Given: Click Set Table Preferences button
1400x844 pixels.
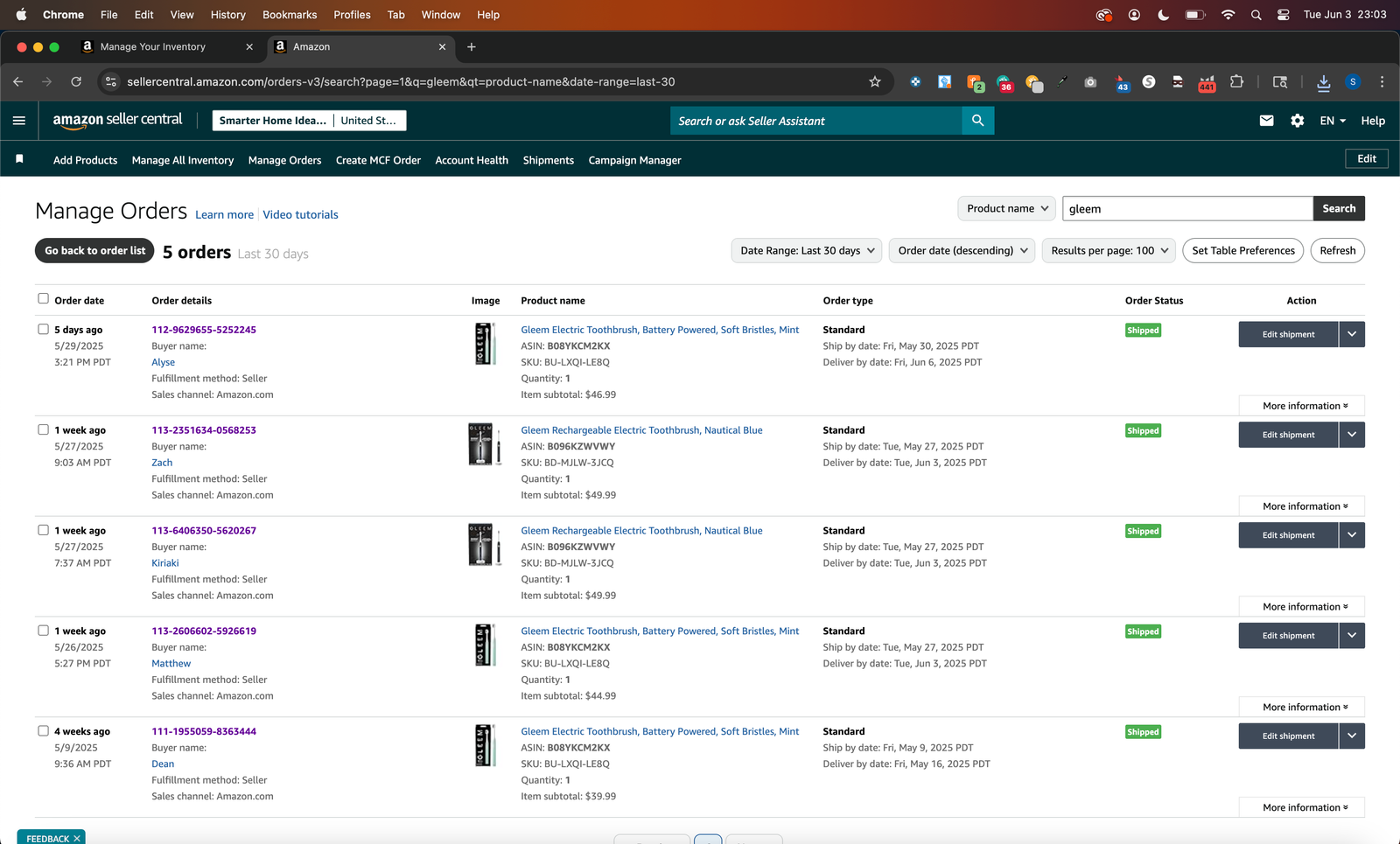Looking at the screenshot, I should tap(1242, 251).
